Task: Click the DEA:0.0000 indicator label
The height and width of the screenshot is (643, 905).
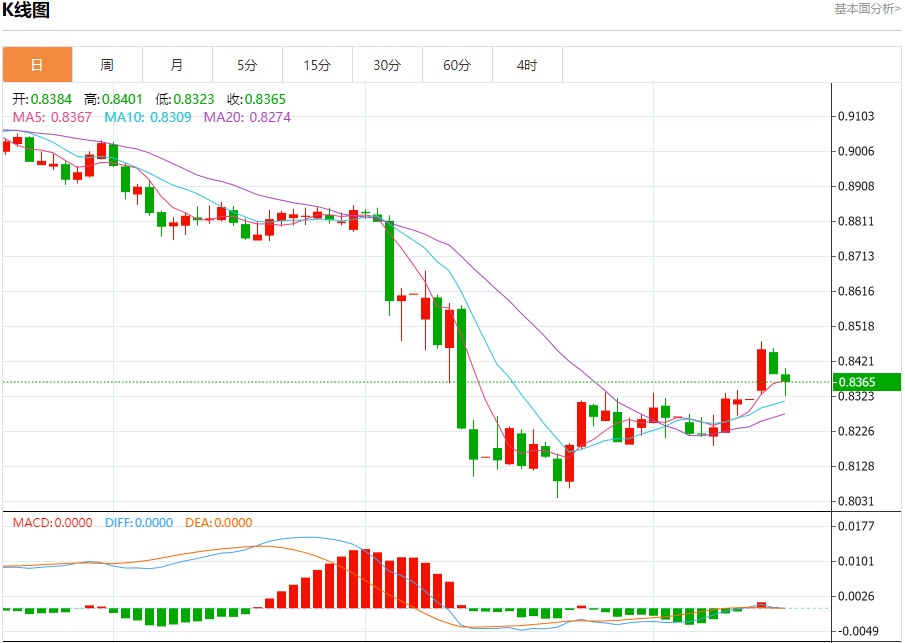Action: [x=219, y=523]
